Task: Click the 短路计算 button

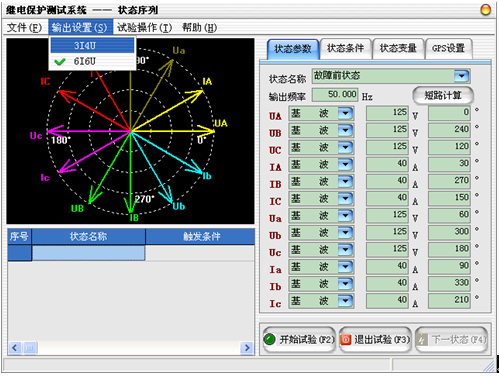Action: 443,96
